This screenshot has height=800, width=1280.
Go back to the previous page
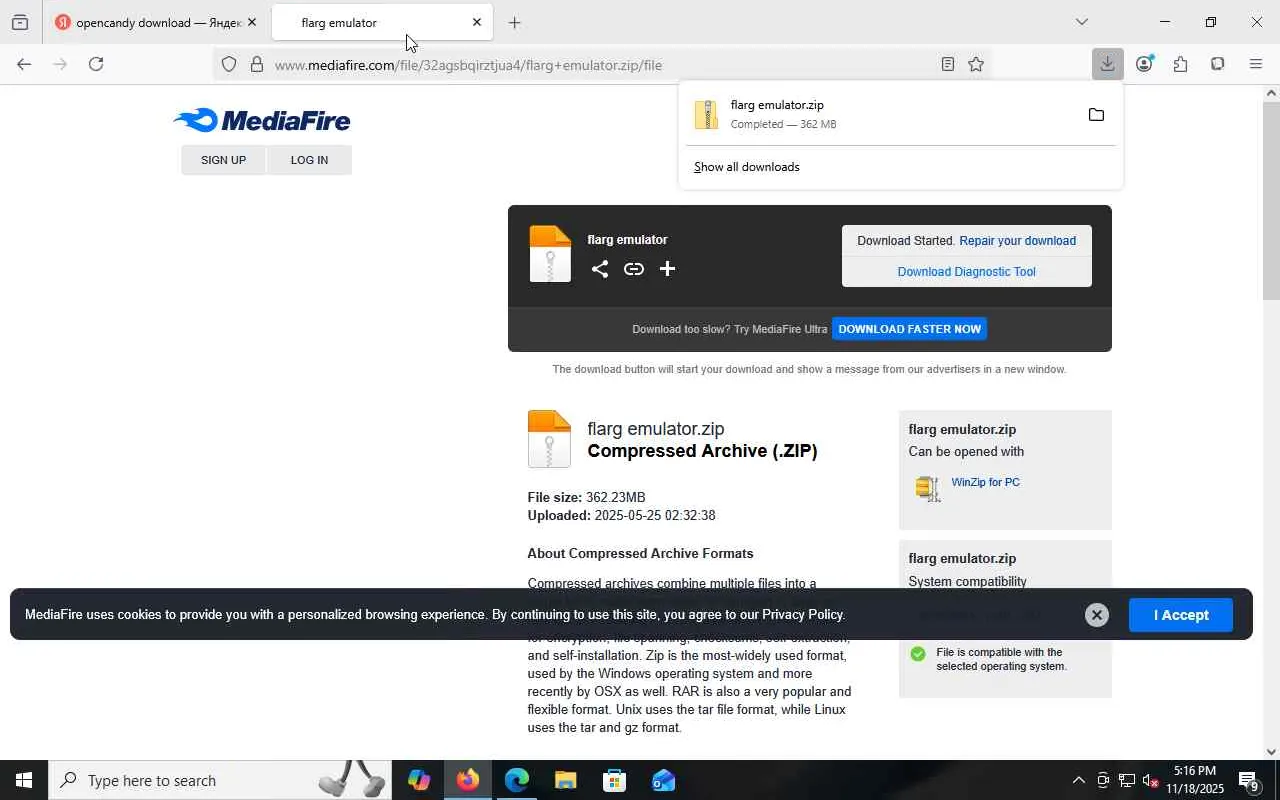coord(24,64)
